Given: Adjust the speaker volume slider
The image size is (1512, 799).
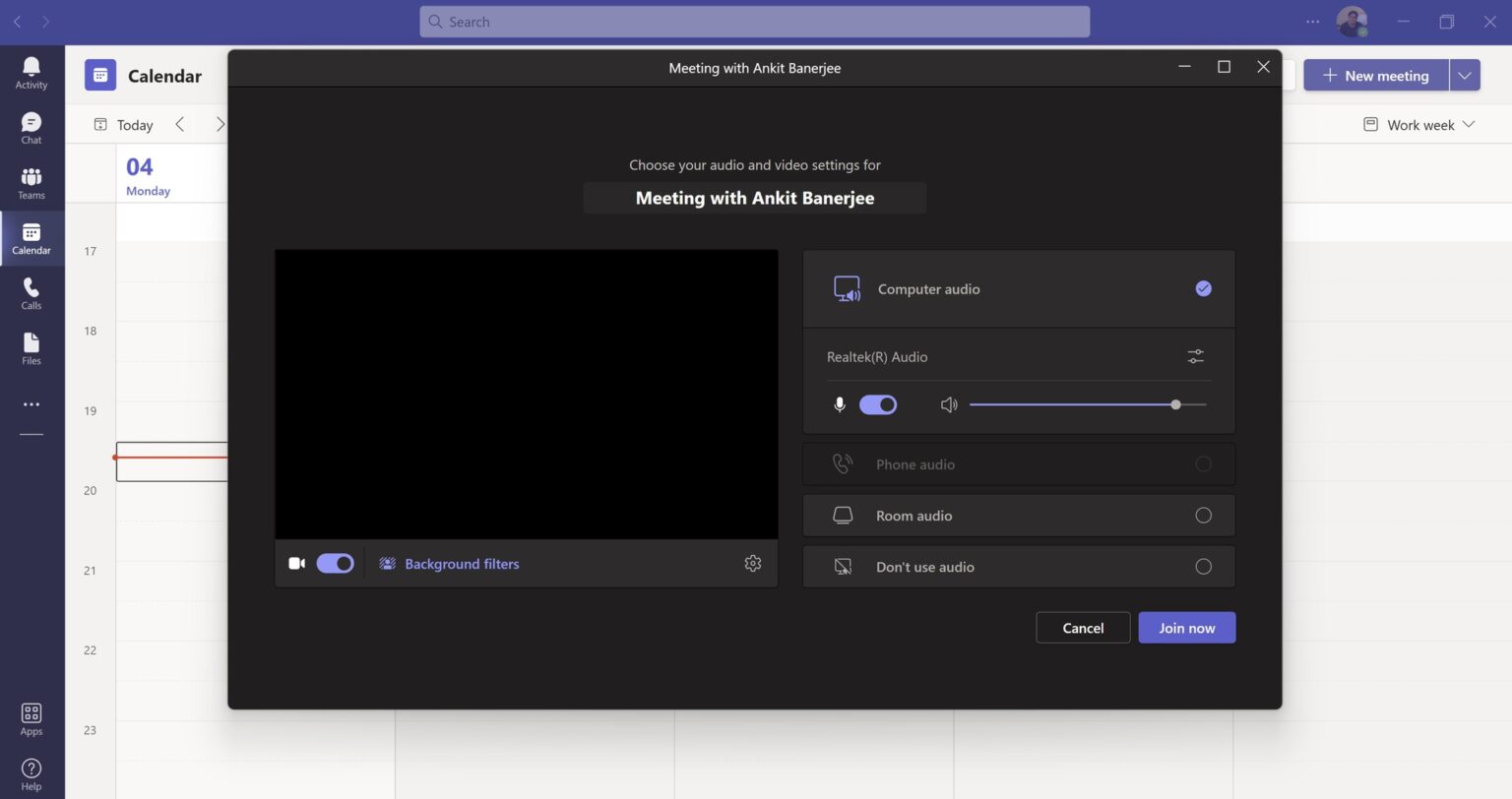Looking at the screenshot, I should click(1175, 404).
